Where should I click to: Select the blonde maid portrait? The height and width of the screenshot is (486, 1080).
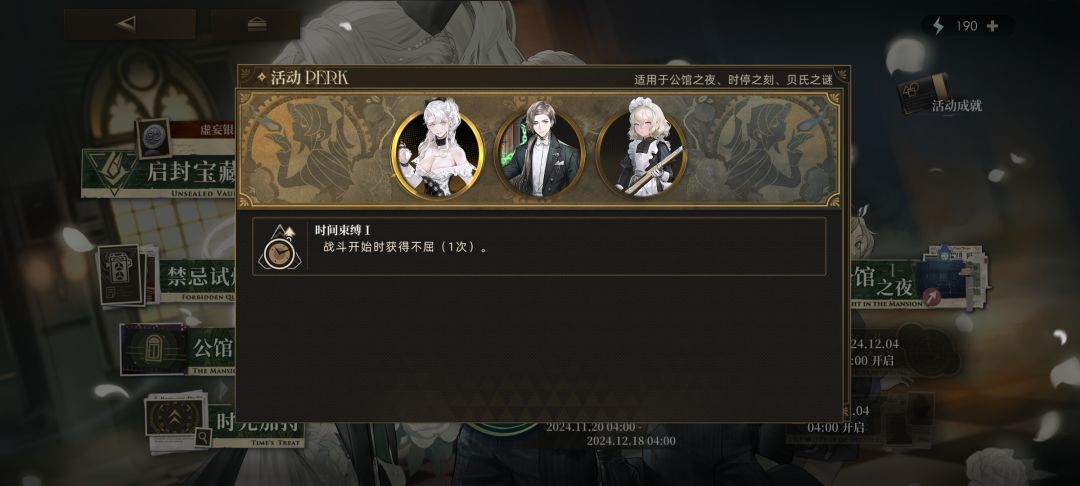click(641, 156)
